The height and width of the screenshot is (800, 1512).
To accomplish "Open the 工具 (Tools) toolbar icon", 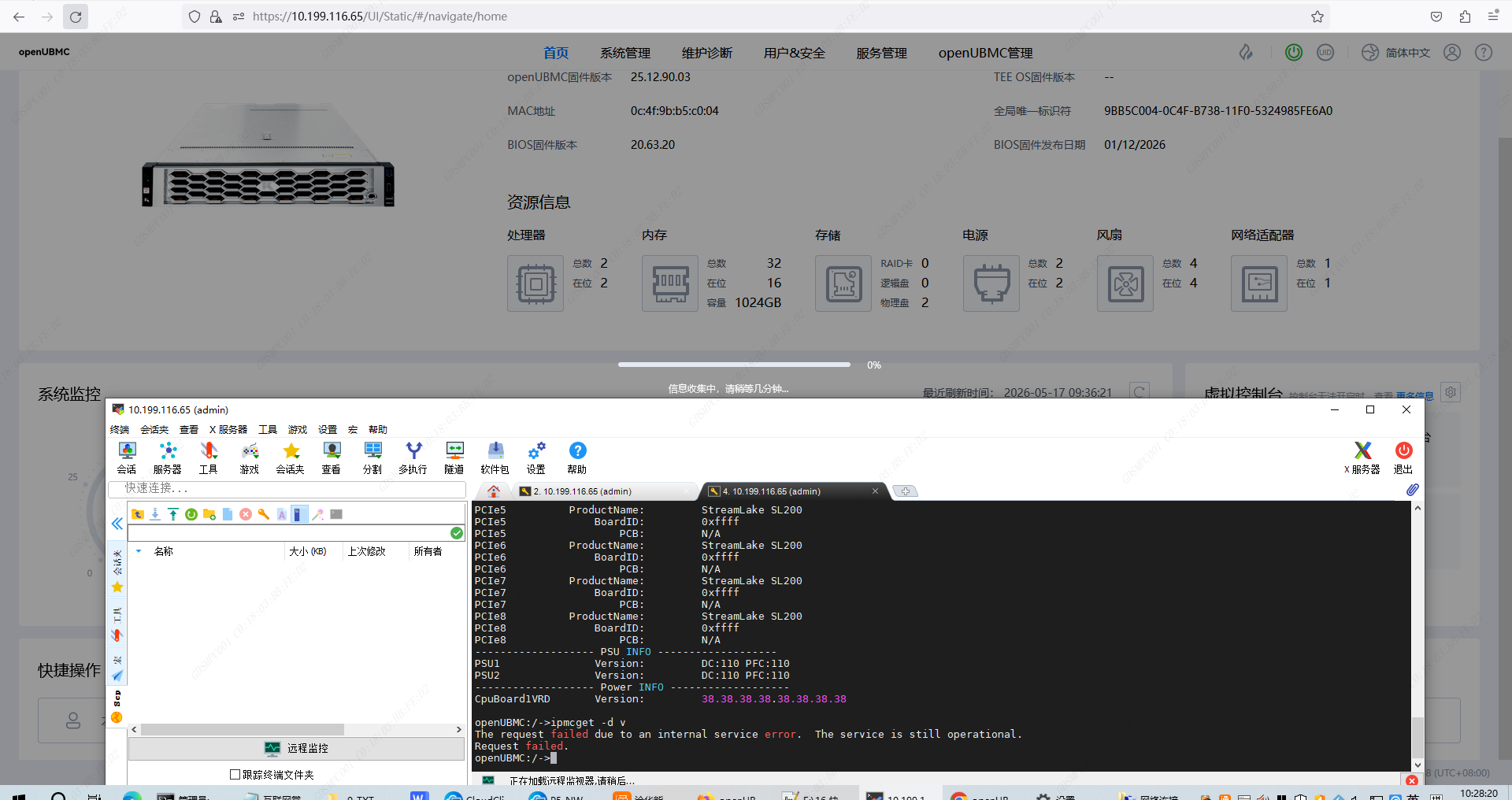I will click(x=208, y=457).
